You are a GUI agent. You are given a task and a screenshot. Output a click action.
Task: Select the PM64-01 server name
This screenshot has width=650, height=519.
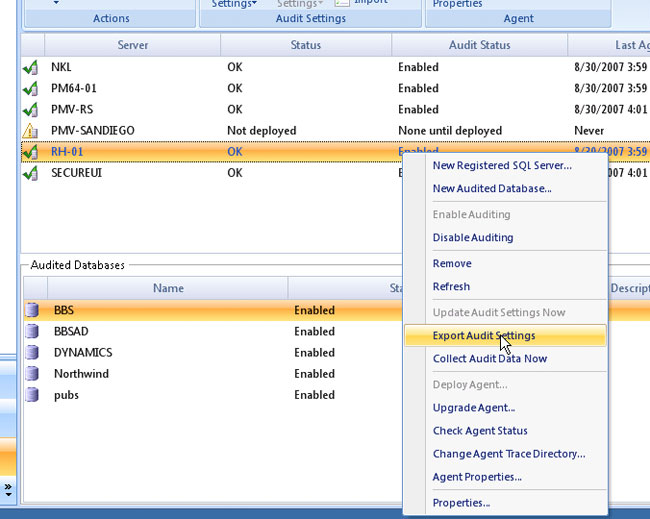point(74,88)
